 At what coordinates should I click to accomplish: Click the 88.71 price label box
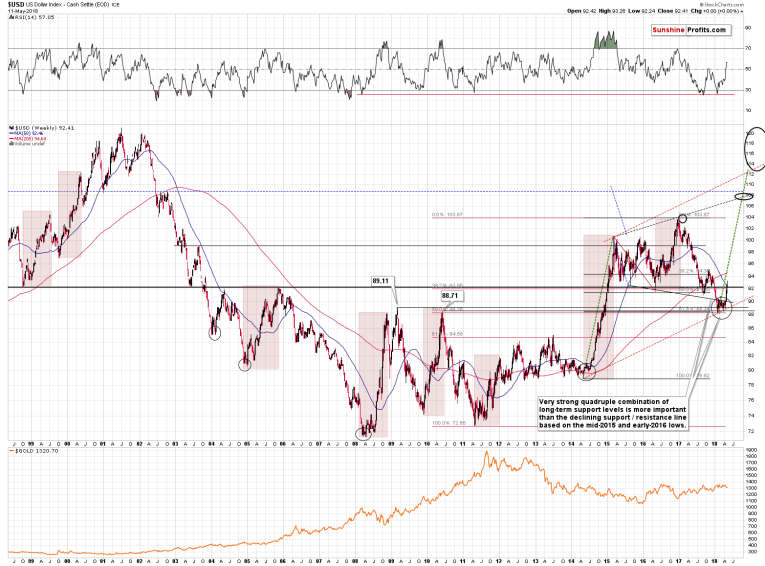click(x=451, y=296)
